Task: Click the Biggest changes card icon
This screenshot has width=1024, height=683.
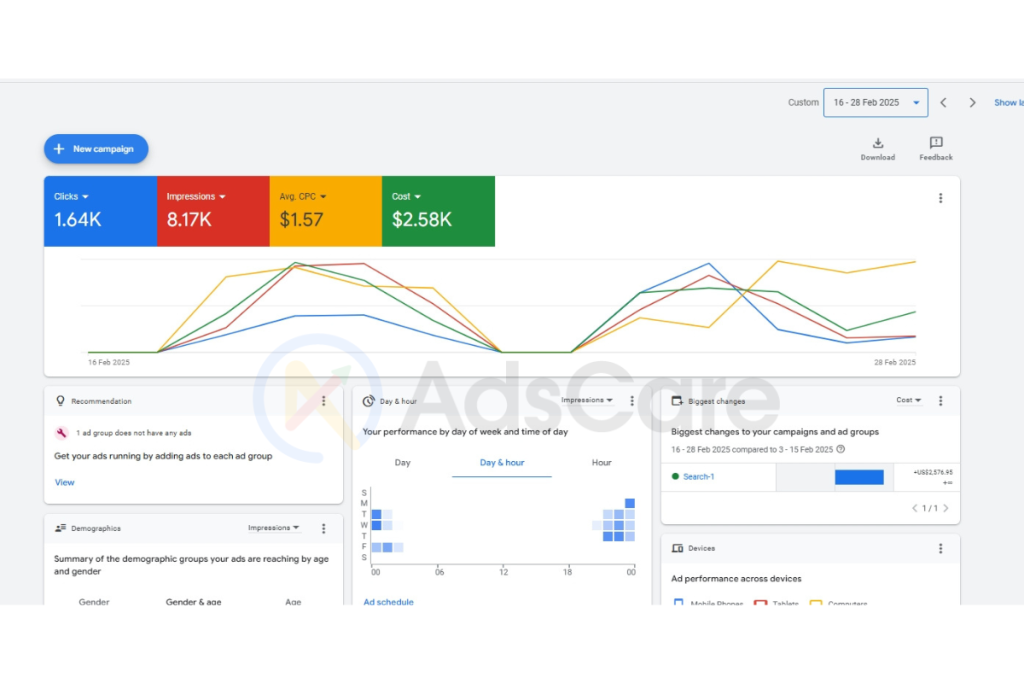Action: click(x=677, y=401)
